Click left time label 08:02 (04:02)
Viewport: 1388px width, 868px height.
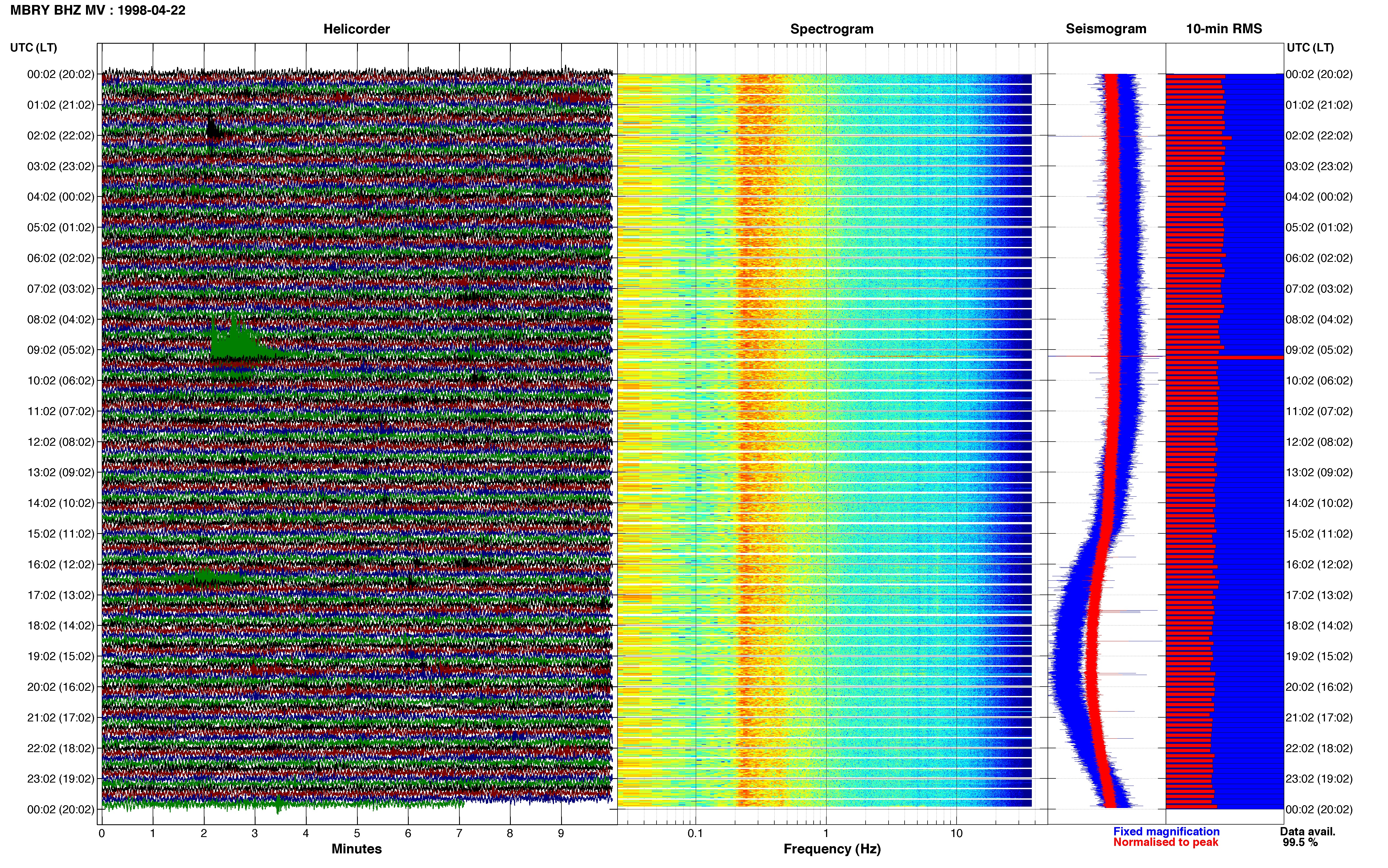tap(60, 319)
